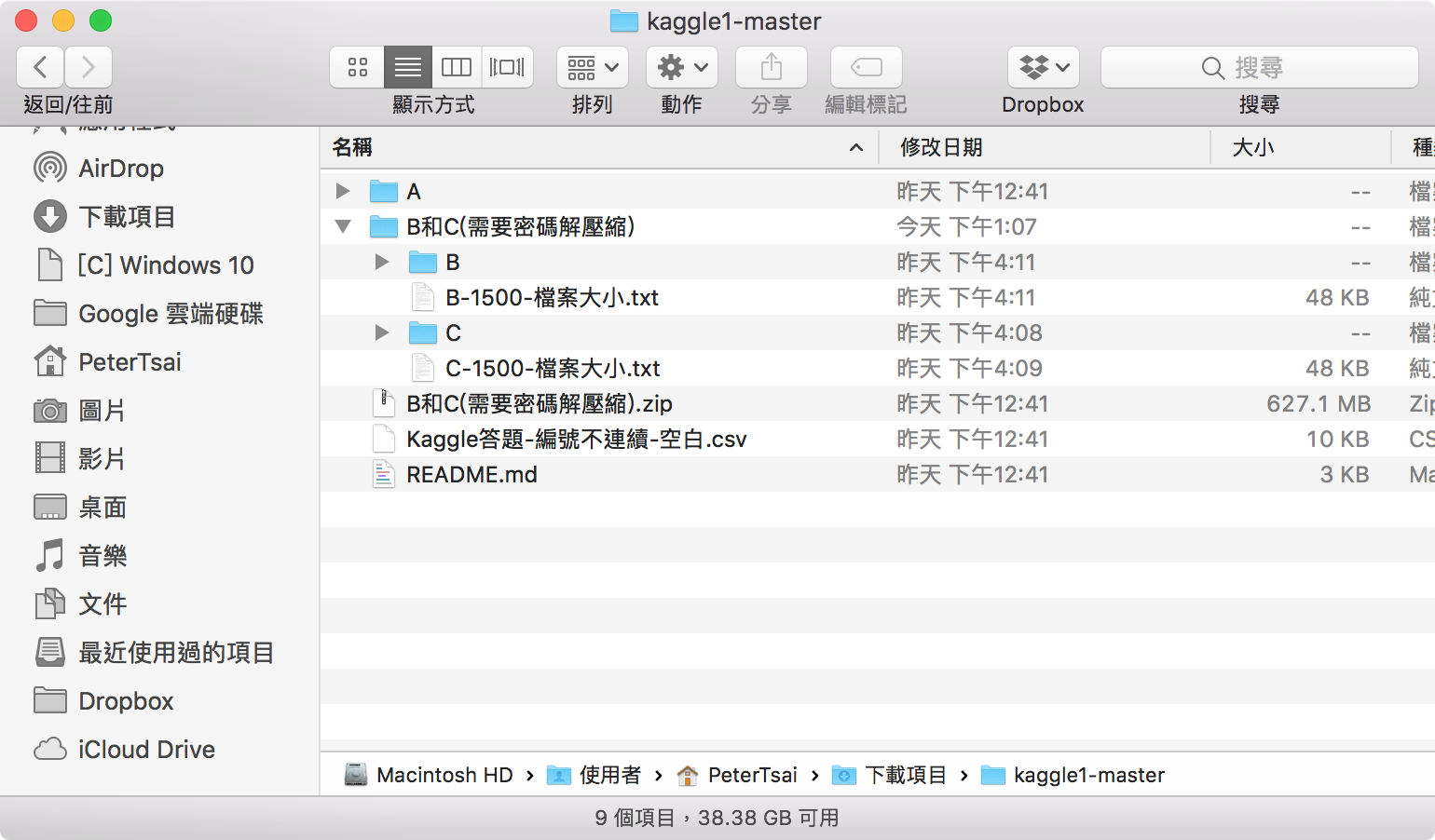Switch to column view mode

click(457, 67)
